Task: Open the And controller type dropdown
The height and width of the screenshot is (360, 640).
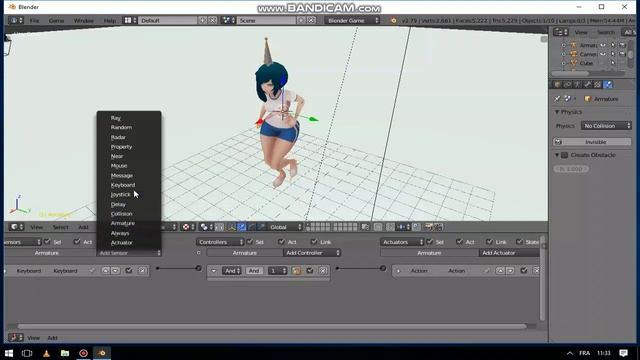Action: pyautogui.click(x=231, y=271)
